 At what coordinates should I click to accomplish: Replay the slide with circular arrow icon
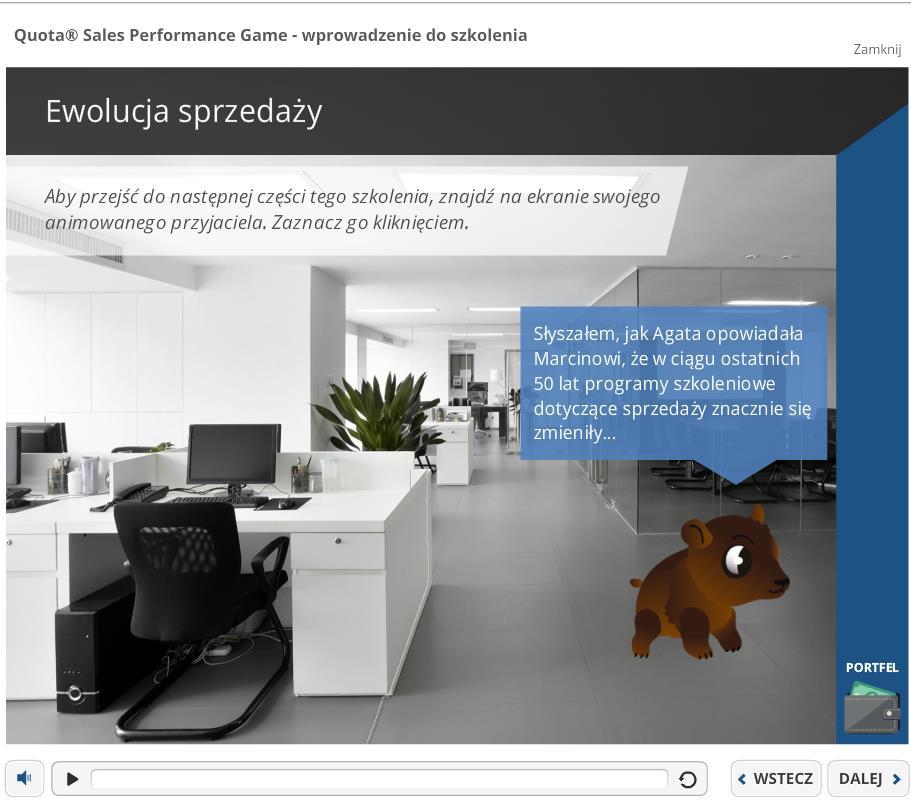coord(687,779)
